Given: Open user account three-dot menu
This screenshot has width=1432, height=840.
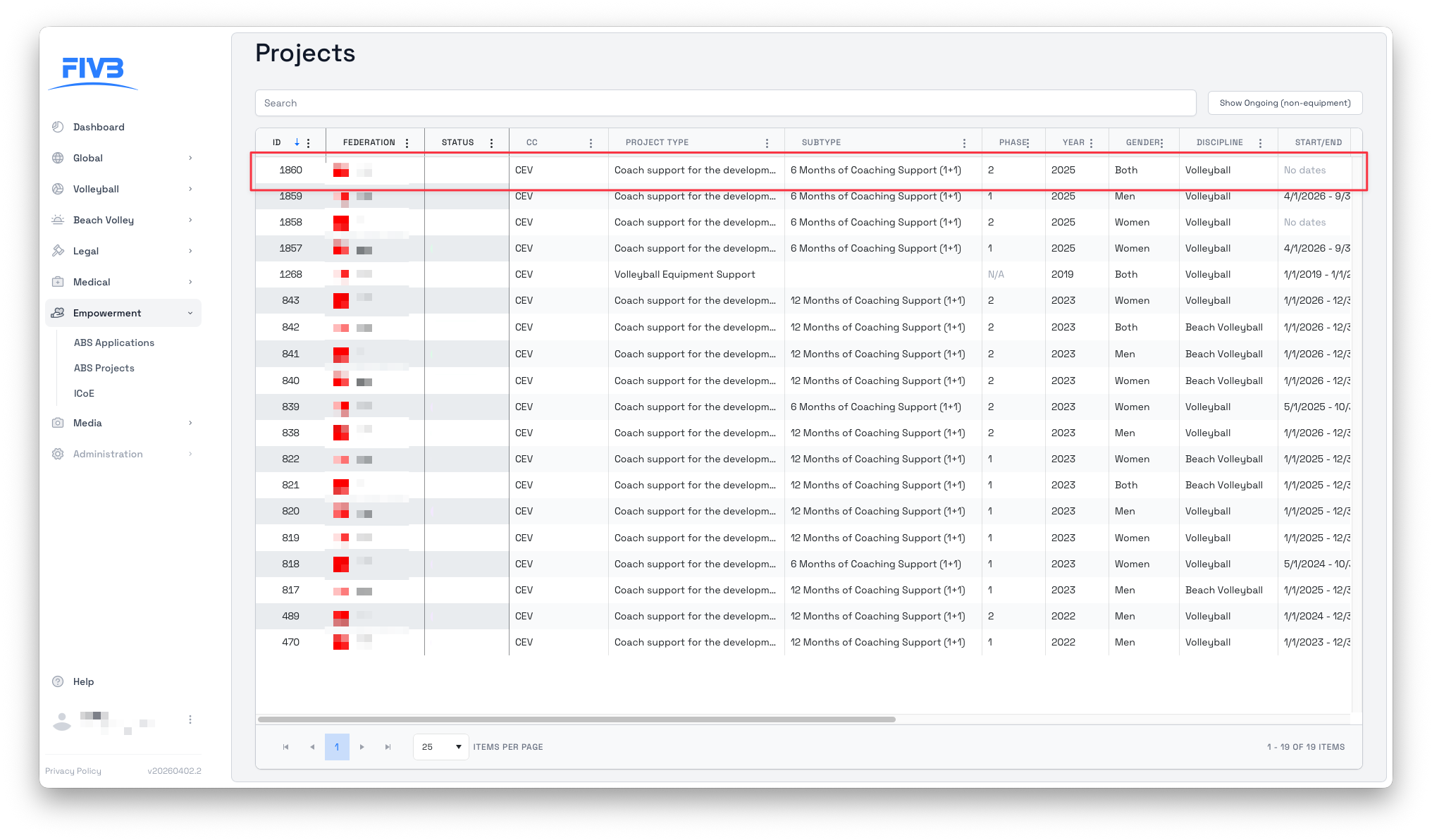Looking at the screenshot, I should click(190, 719).
